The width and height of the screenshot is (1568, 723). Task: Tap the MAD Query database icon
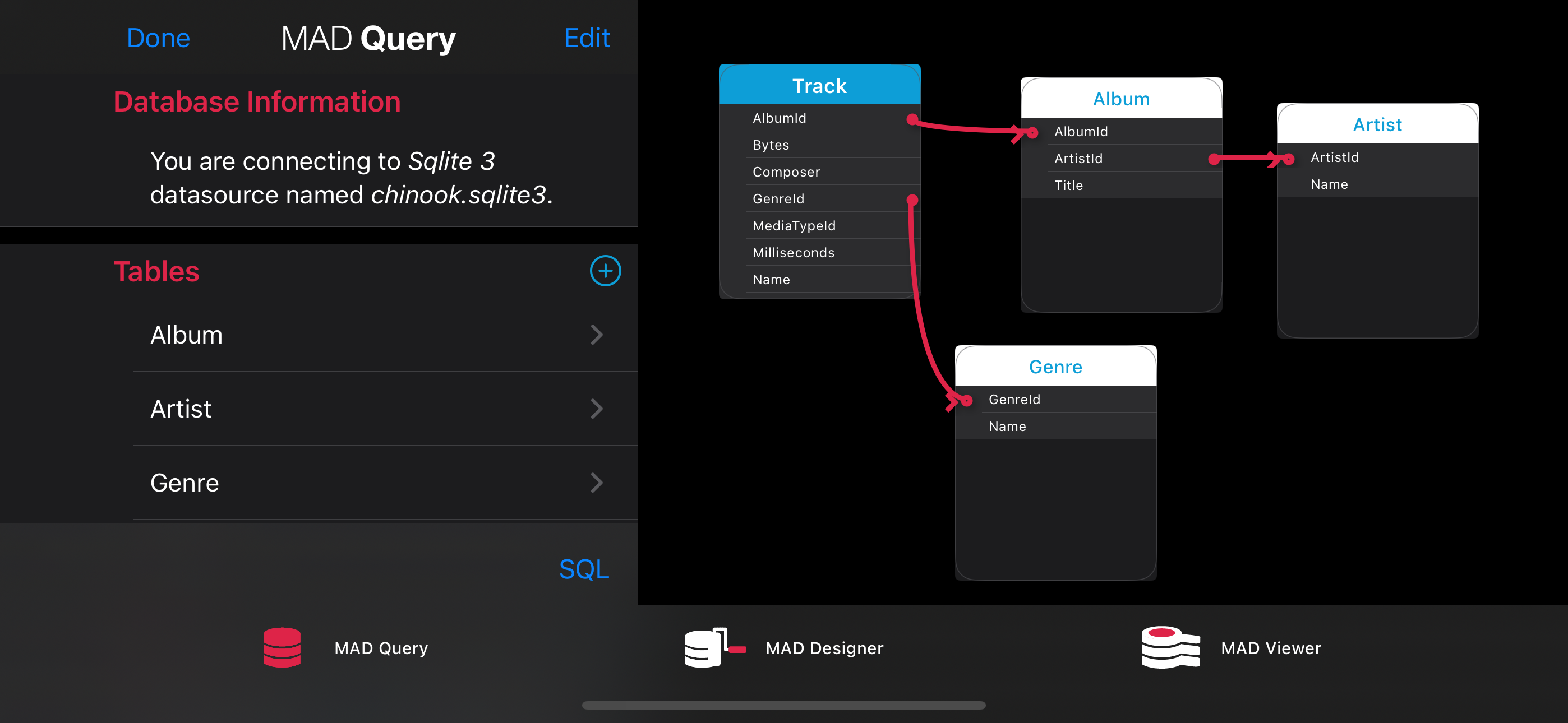(x=282, y=647)
